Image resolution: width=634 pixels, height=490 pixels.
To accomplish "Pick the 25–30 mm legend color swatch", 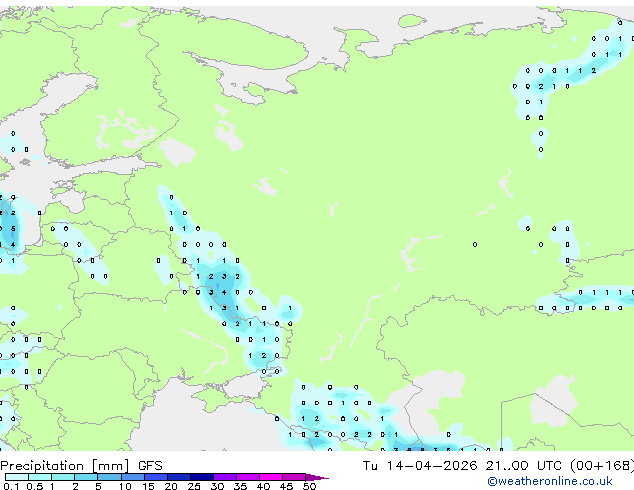I will [x=202, y=477].
